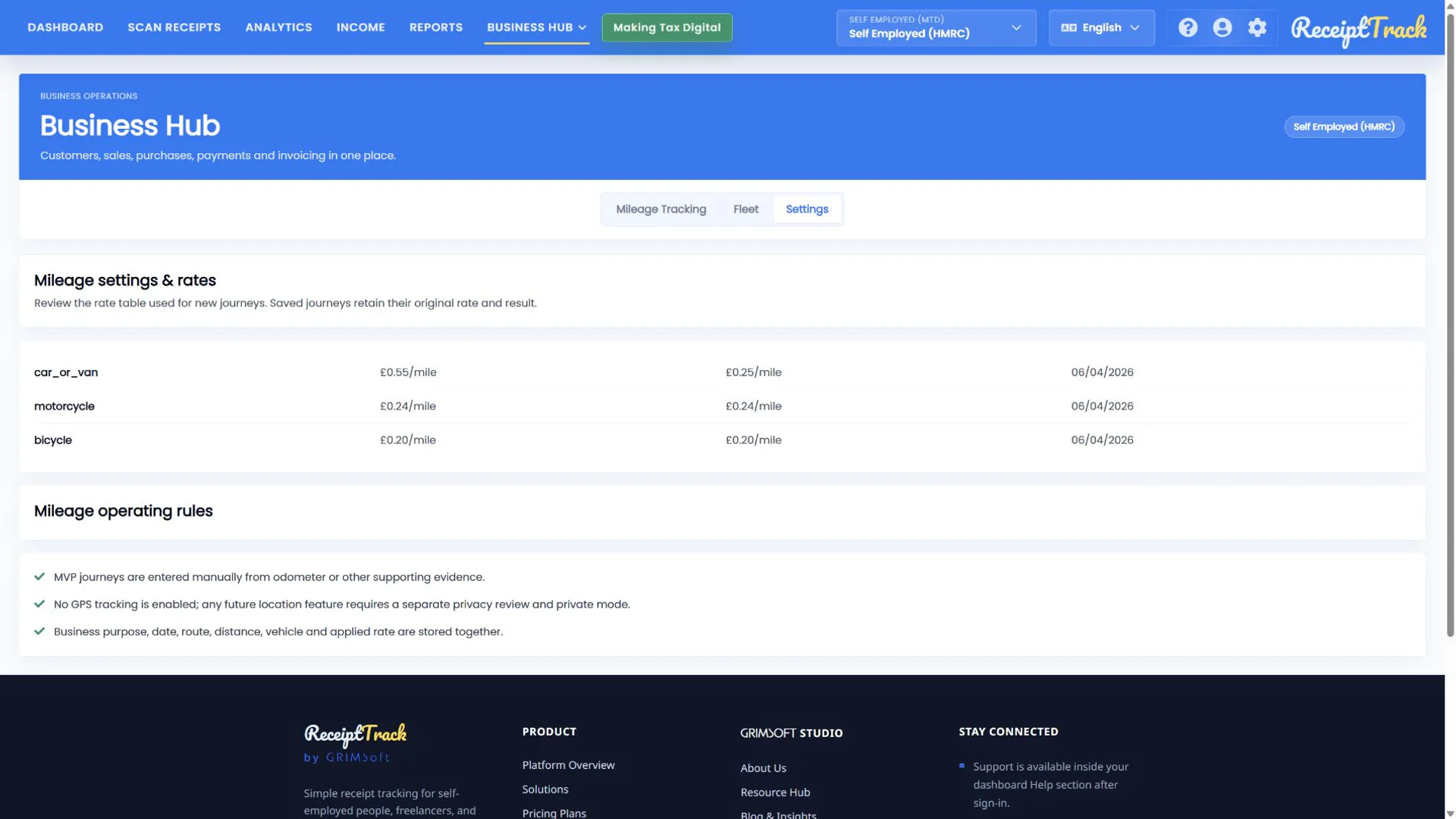Screen dimensions: 1456x819
Task: Open the English language dropdown
Action: point(1101,28)
